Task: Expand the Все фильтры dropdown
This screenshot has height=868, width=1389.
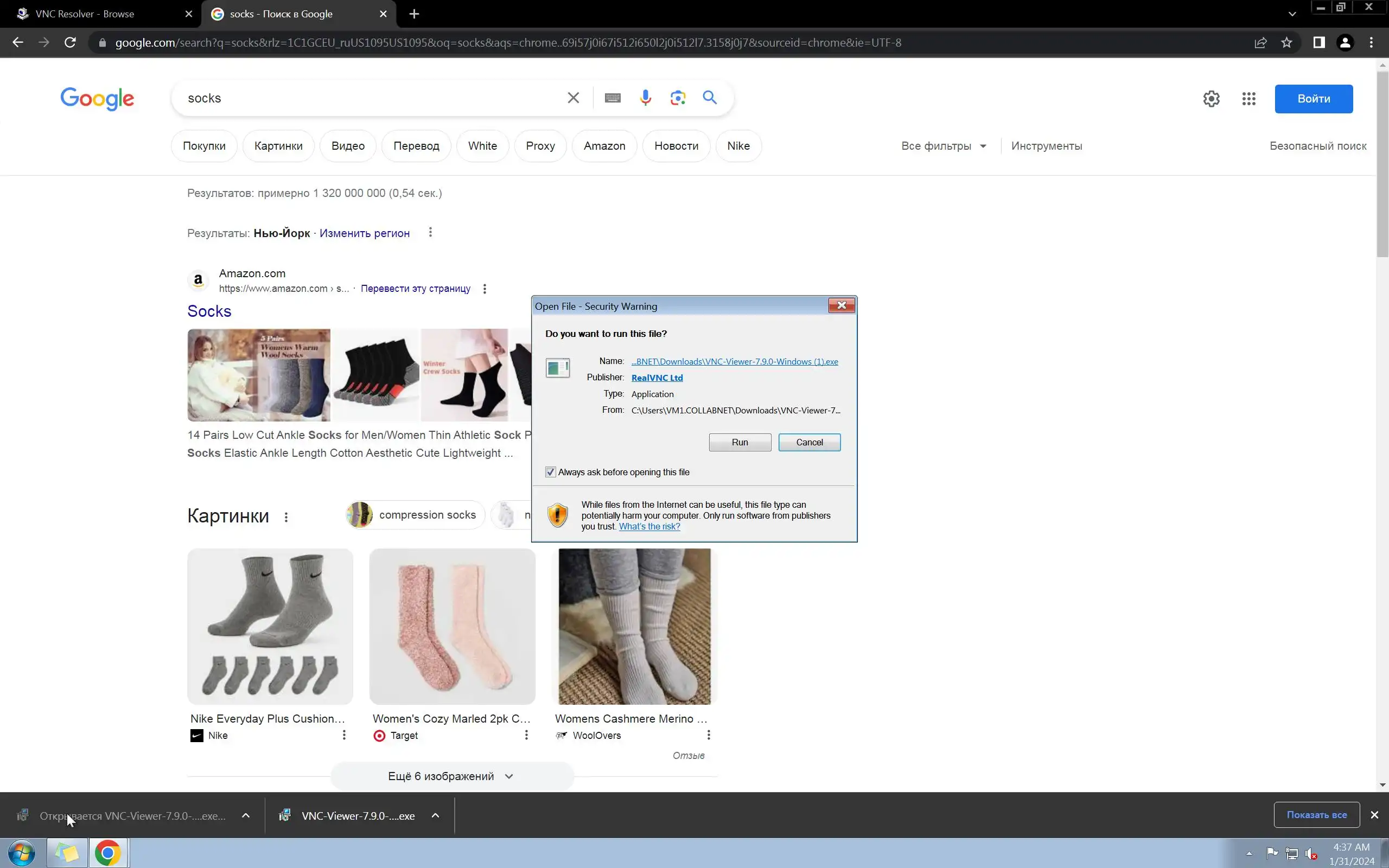Action: (944, 146)
